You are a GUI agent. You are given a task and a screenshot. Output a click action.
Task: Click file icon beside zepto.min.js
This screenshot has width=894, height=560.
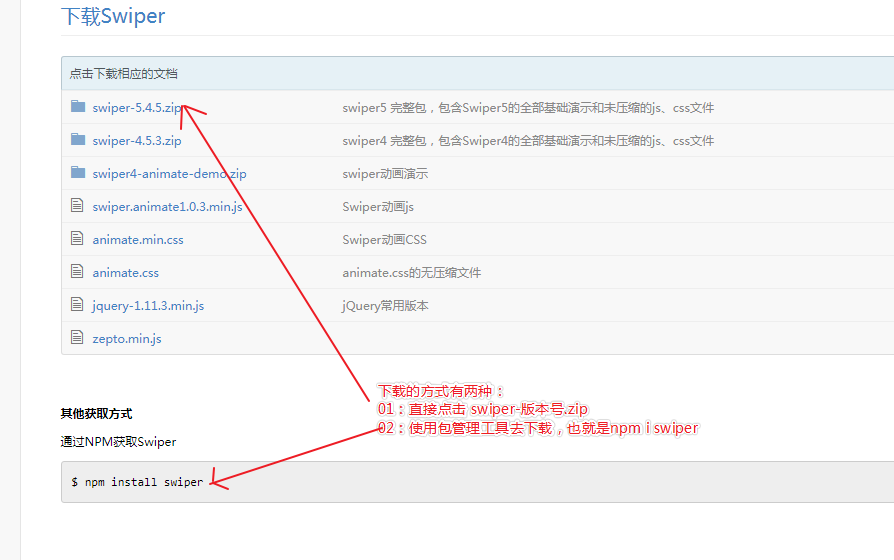(x=77, y=338)
